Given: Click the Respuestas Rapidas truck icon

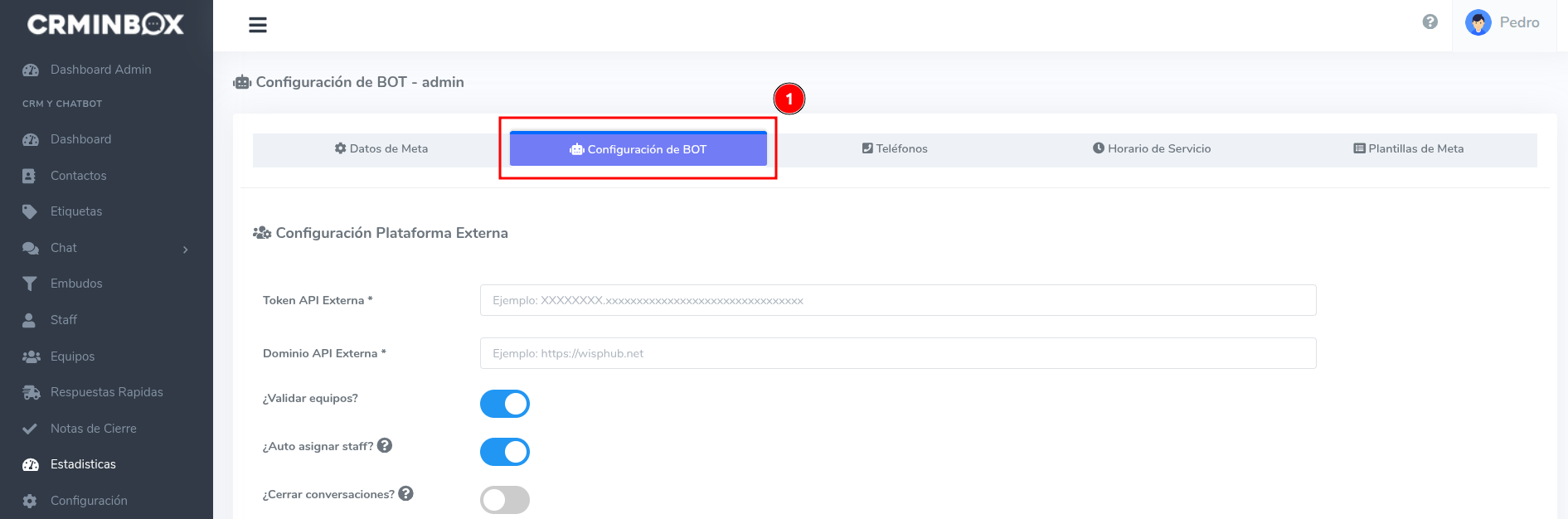Looking at the screenshot, I should [31, 392].
